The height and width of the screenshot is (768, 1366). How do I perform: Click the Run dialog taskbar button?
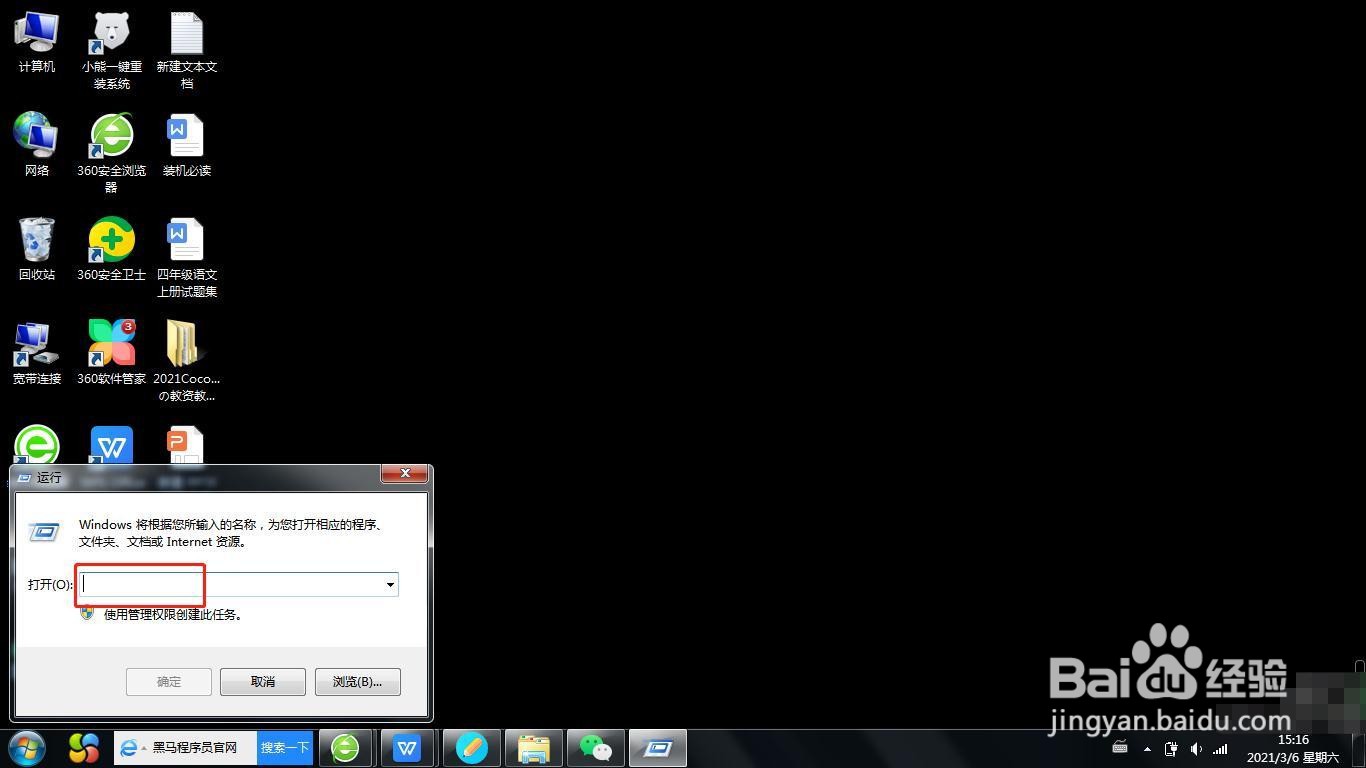[658, 748]
